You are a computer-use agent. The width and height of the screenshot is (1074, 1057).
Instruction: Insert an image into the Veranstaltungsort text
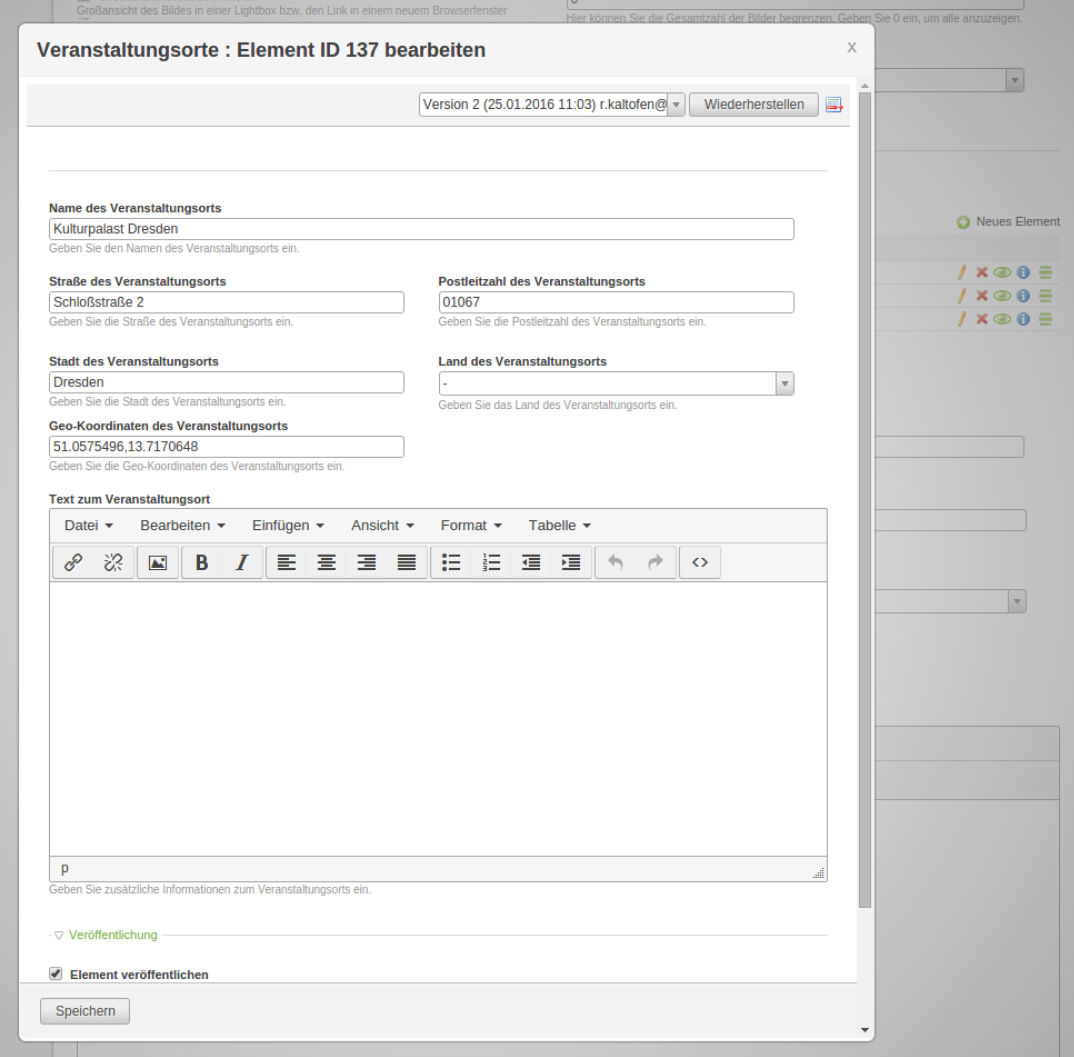click(157, 562)
